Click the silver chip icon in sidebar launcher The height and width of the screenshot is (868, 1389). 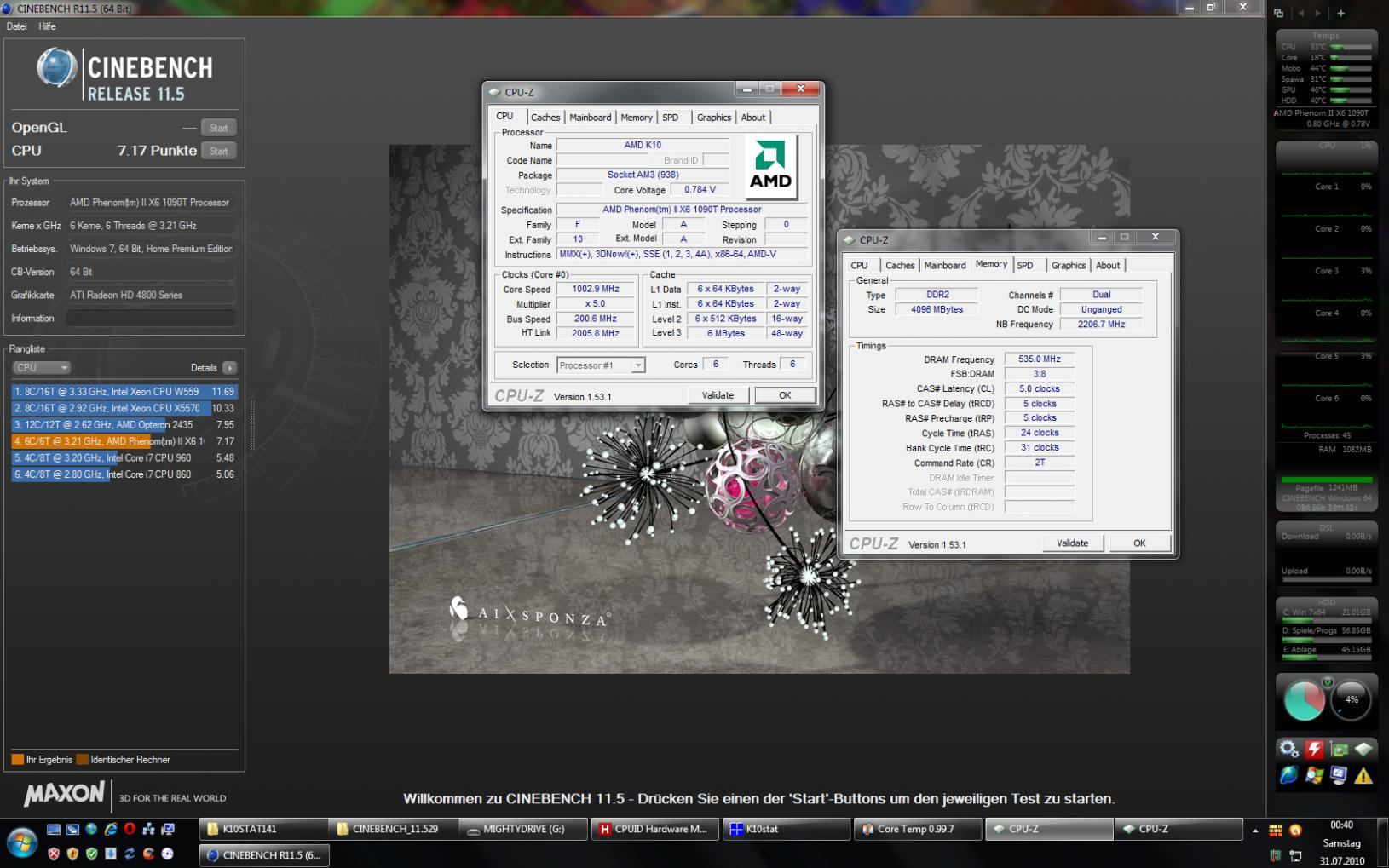coord(1363,750)
